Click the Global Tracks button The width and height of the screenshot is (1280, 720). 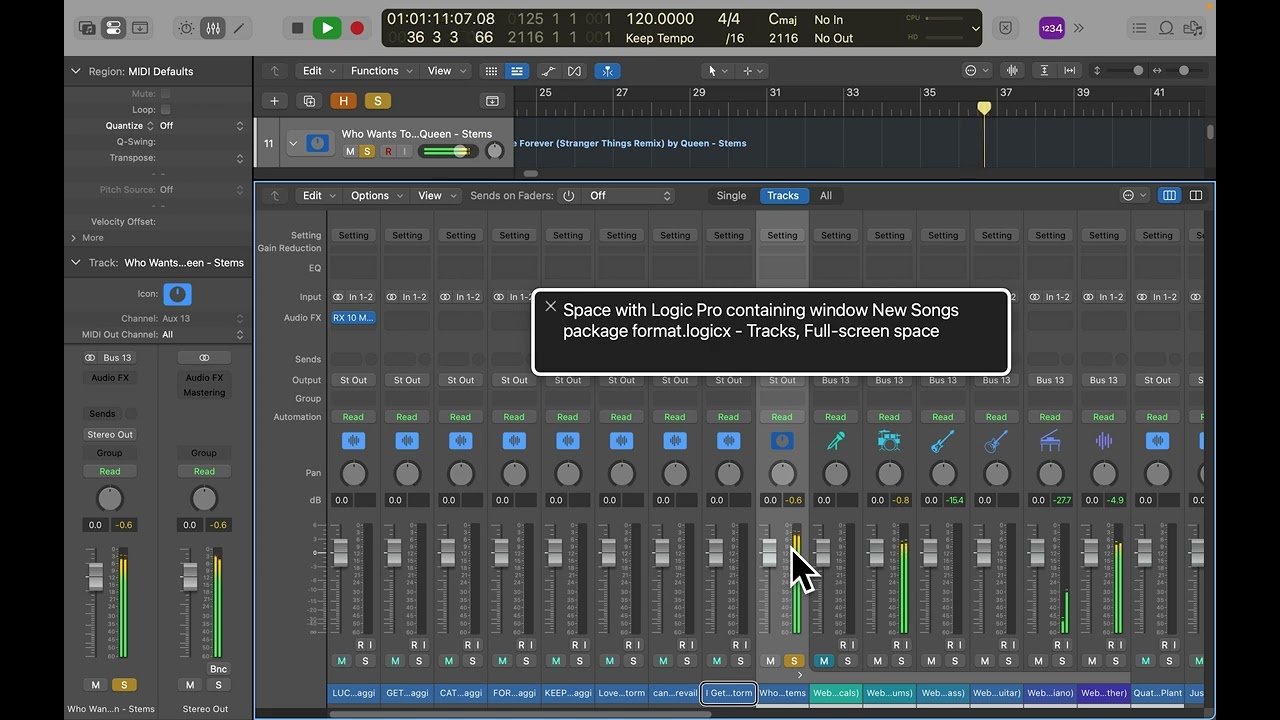(492, 101)
